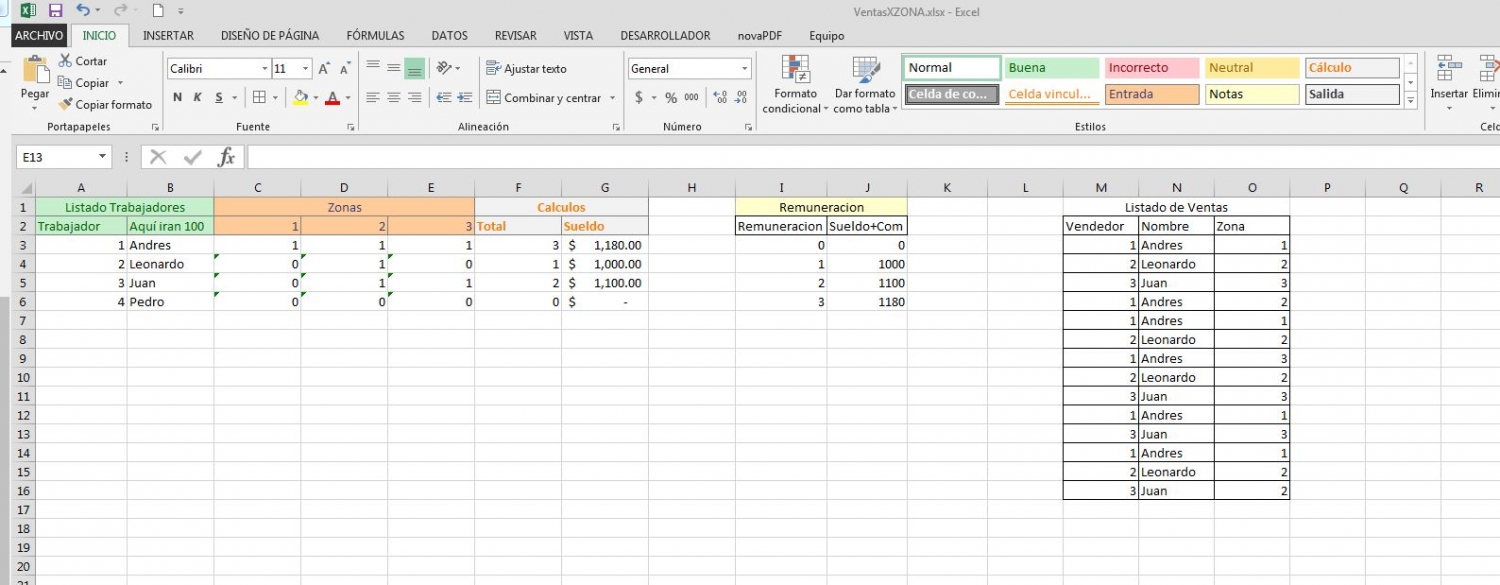1500x585 pixels.
Task: Apply the Notas cell style
Action: pos(1252,94)
